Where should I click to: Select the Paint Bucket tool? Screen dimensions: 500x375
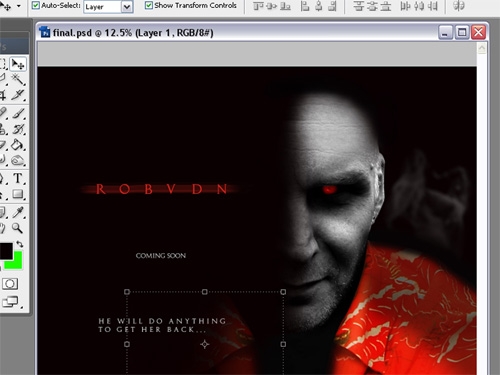click(18, 145)
